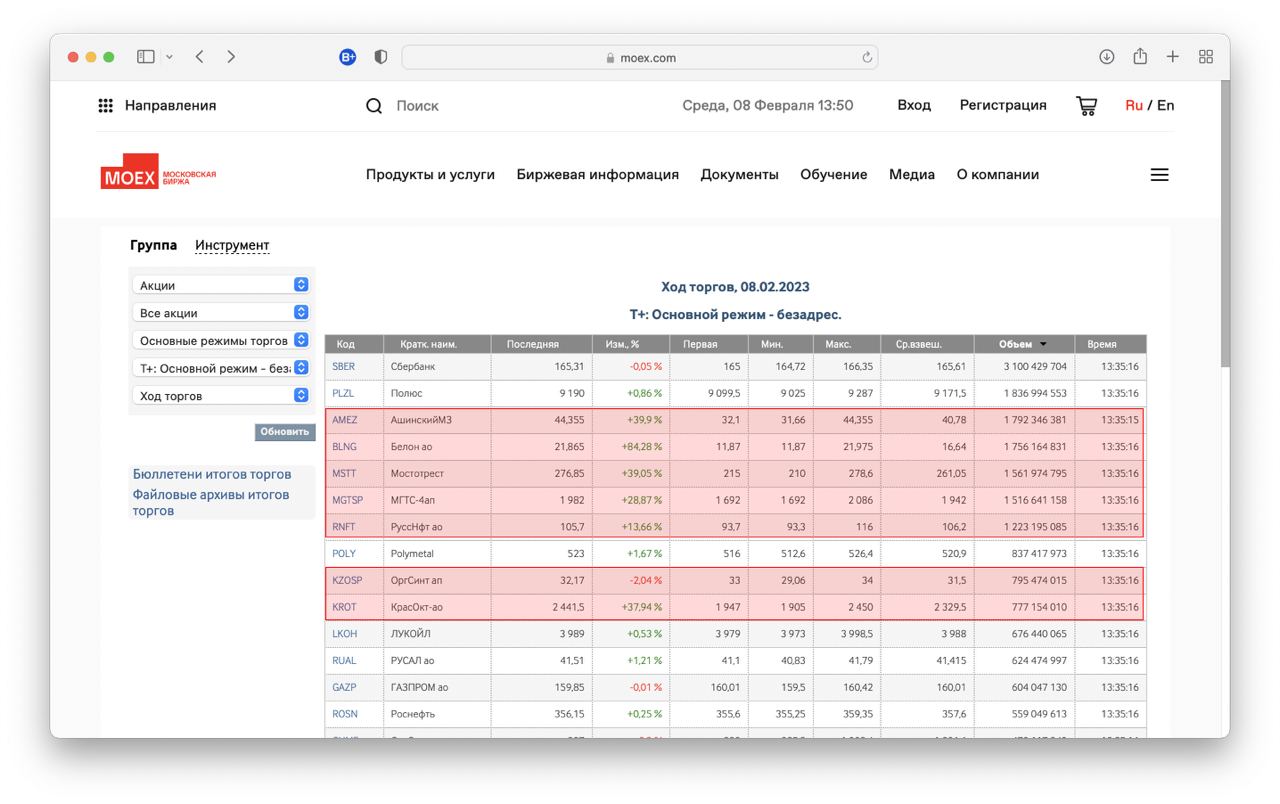Open the privacy shield icon
Image resolution: width=1280 pixels, height=804 pixels.
pyautogui.click(x=381, y=57)
